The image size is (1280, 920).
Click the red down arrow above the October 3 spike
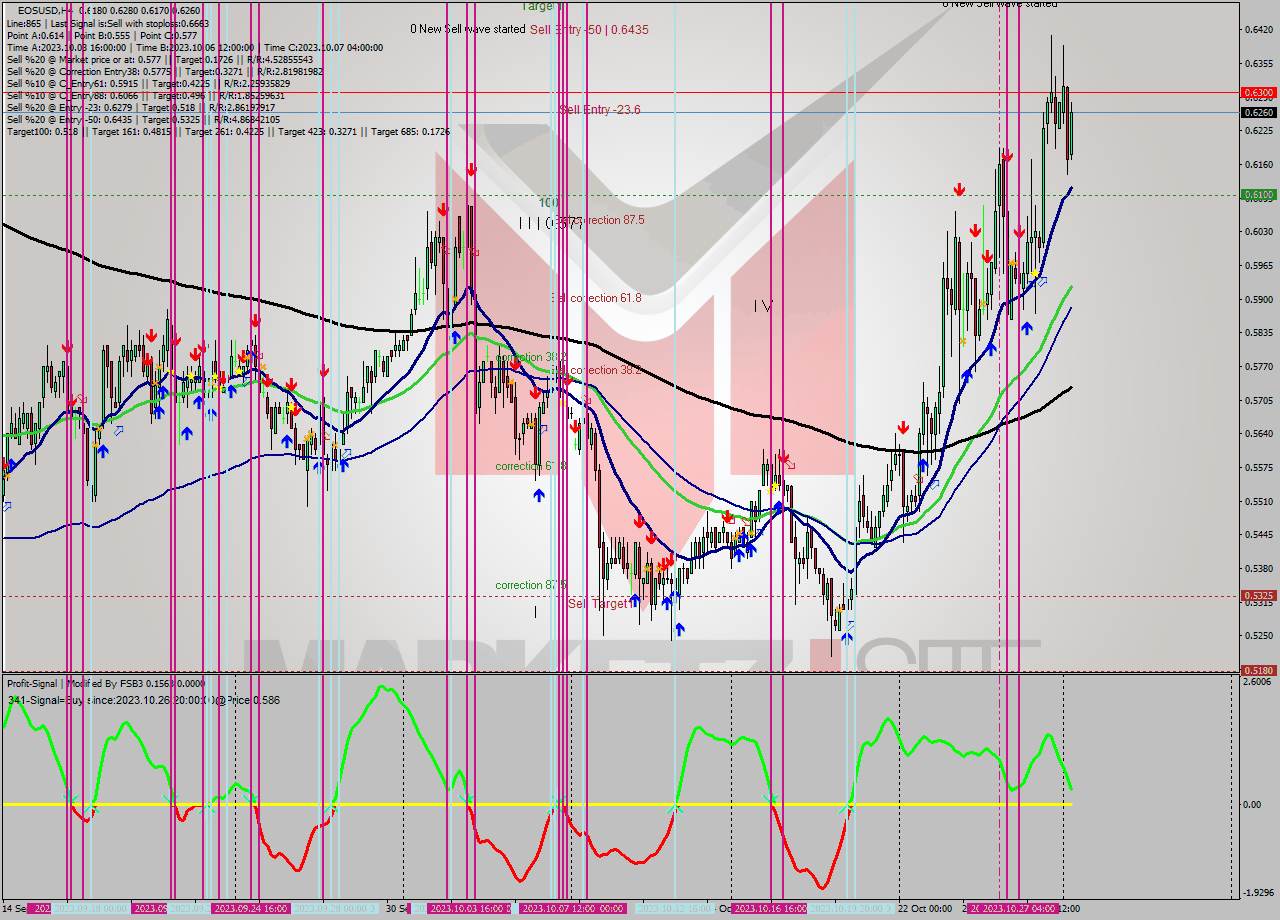(x=470, y=168)
